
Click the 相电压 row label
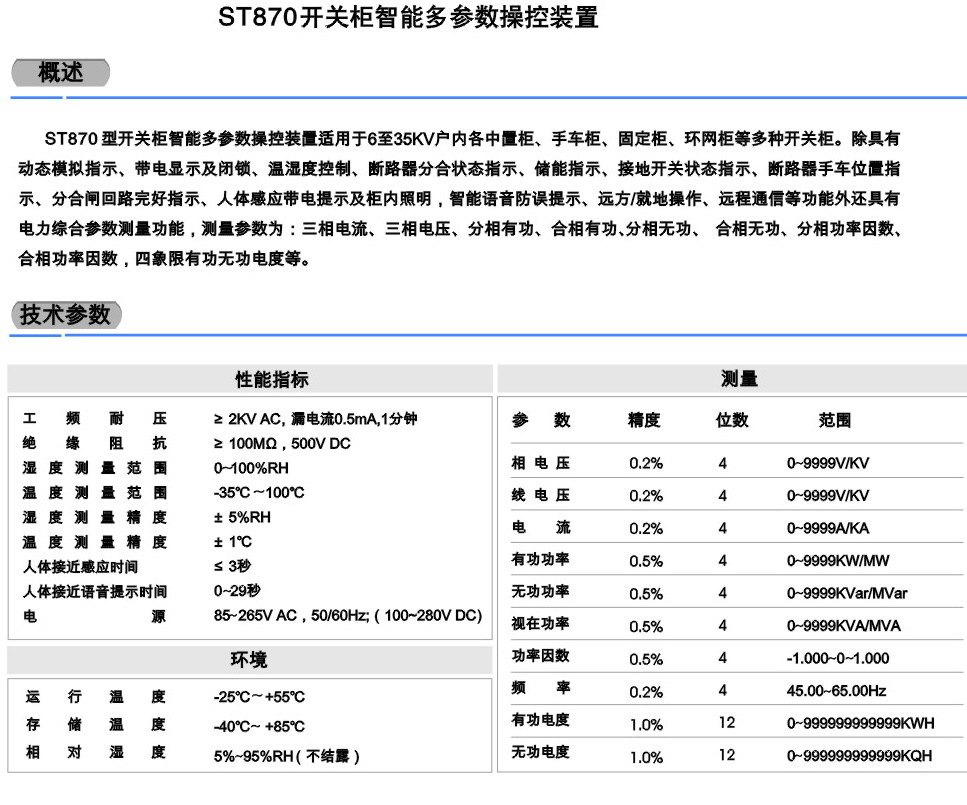pyautogui.click(x=541, y=463)
